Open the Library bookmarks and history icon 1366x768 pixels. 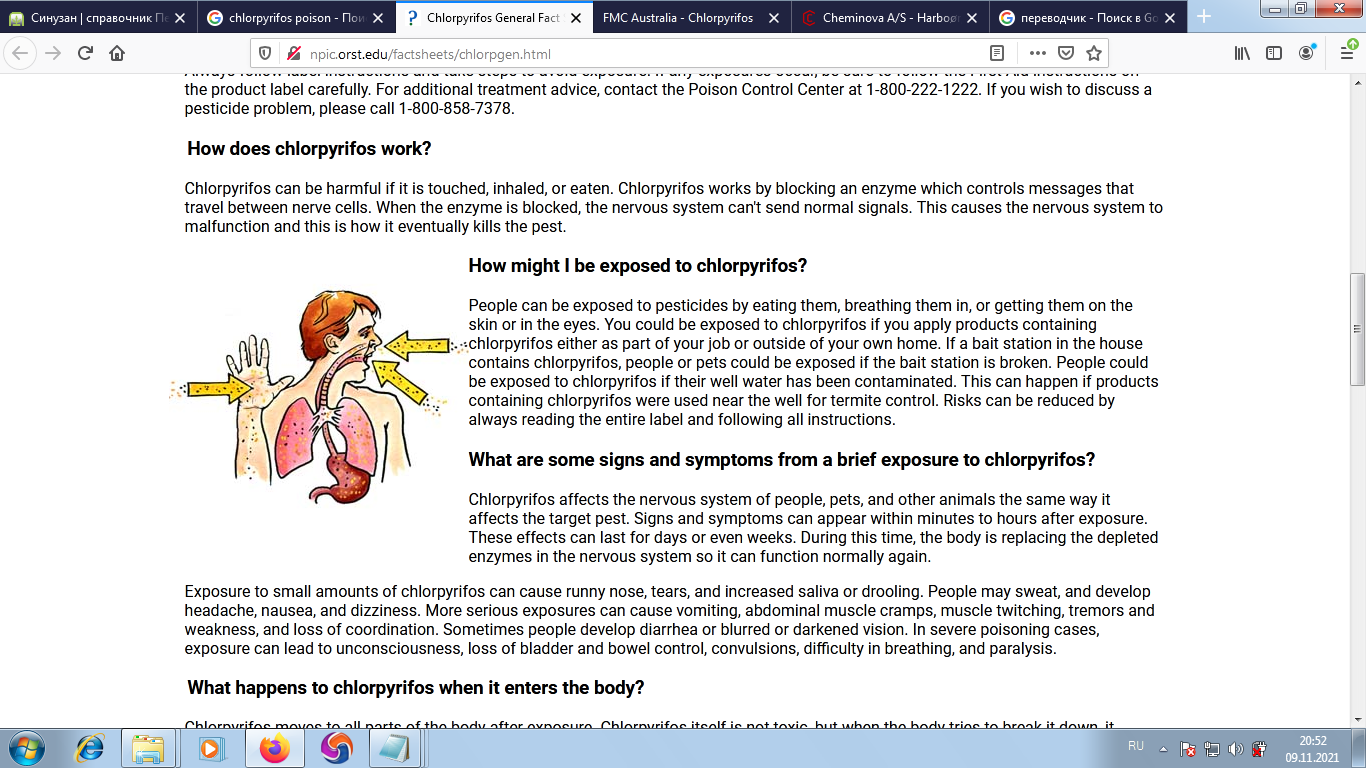(x=1242, y=54)
